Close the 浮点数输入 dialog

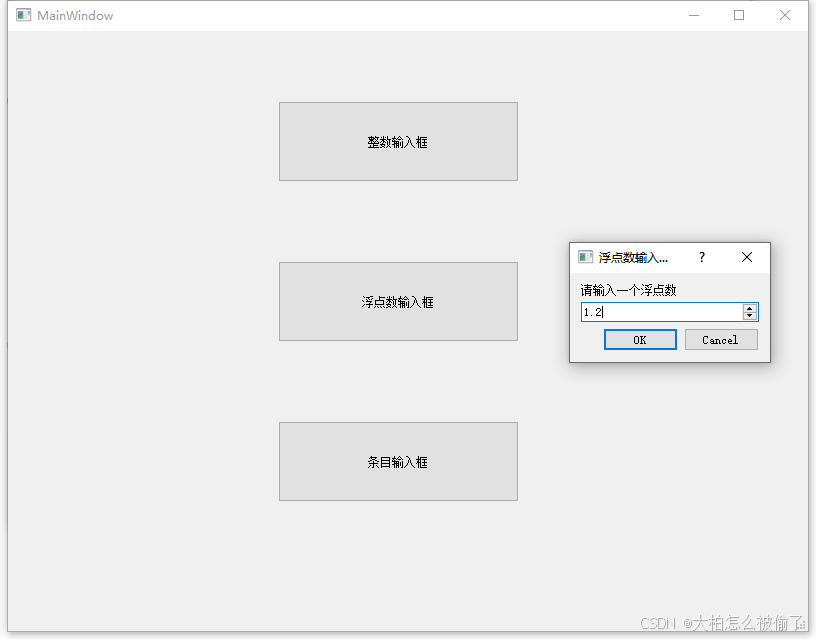click(747, 257)
